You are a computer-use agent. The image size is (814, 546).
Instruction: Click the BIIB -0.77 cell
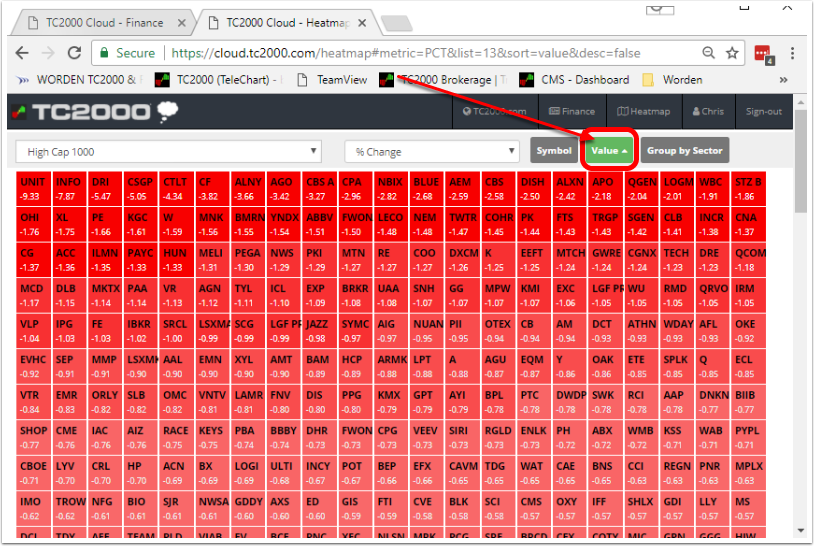pyautogui.click(x=750, y=402)
